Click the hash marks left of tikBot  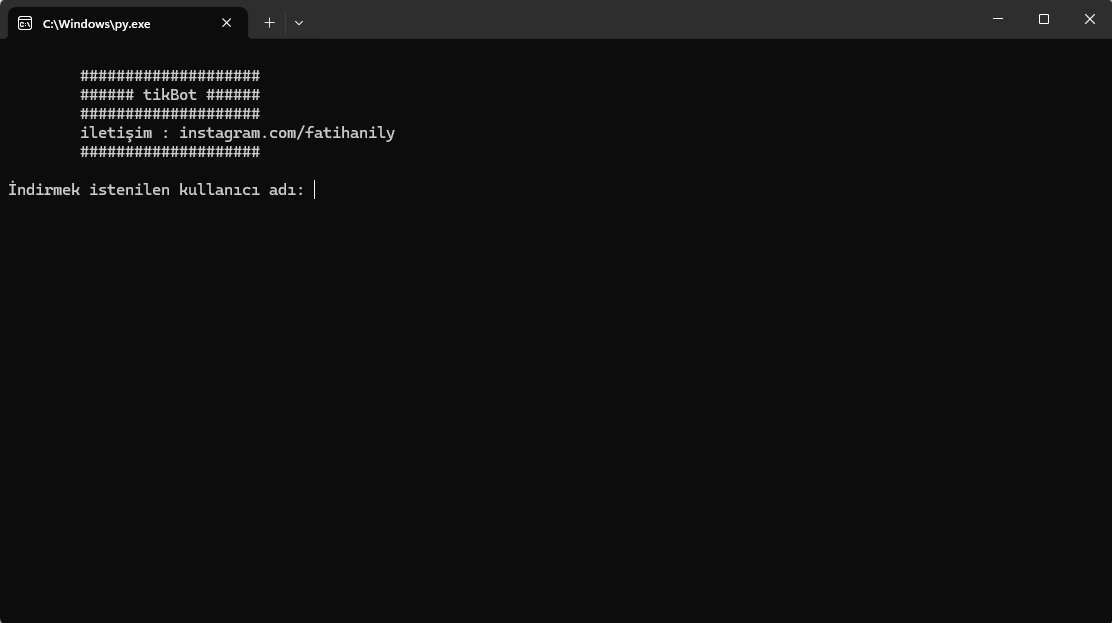pyautogui.click(x=107, y=95)
